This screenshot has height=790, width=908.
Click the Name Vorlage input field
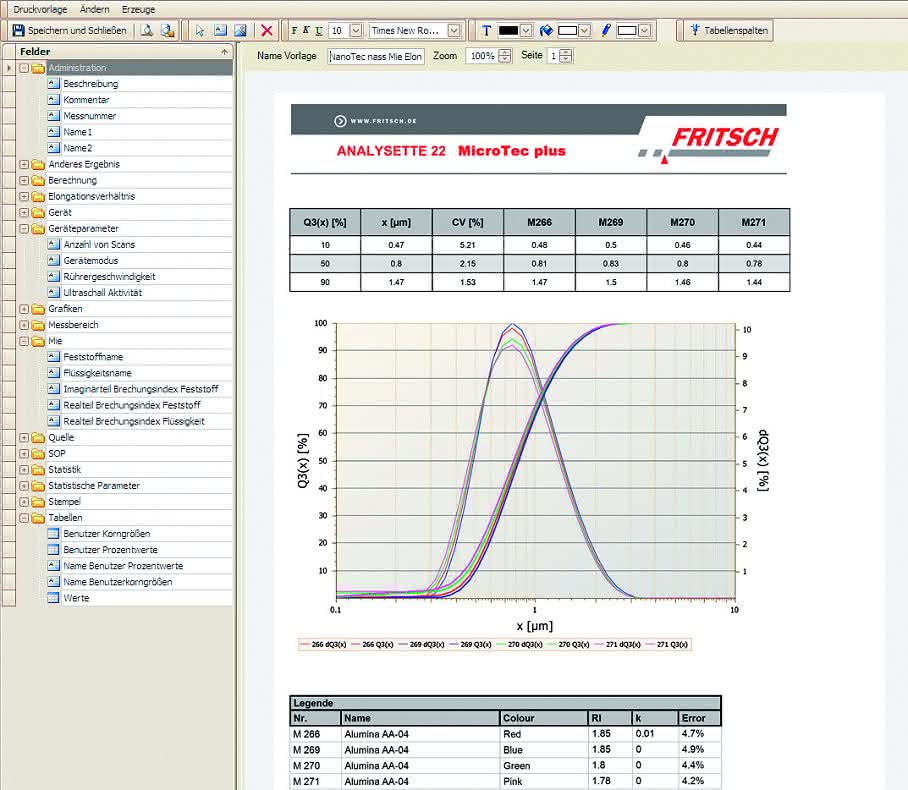click(x=376, y=56)
